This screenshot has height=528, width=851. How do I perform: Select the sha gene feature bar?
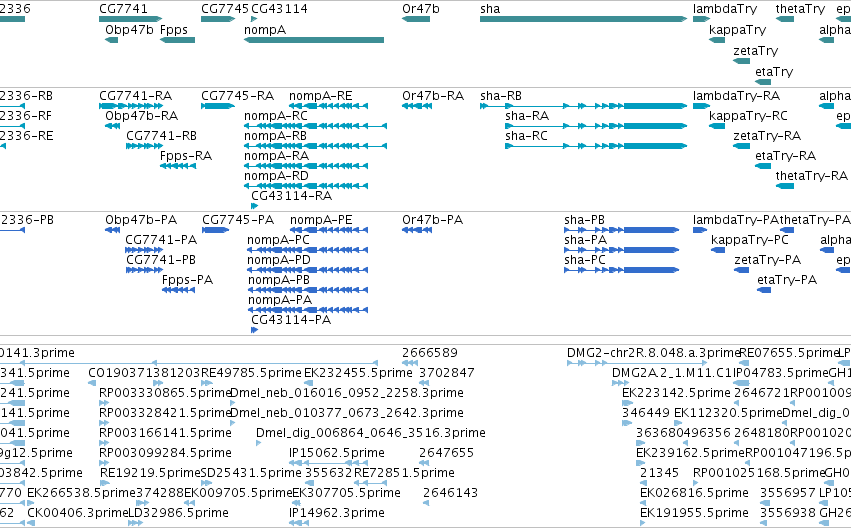coord(583,19)
